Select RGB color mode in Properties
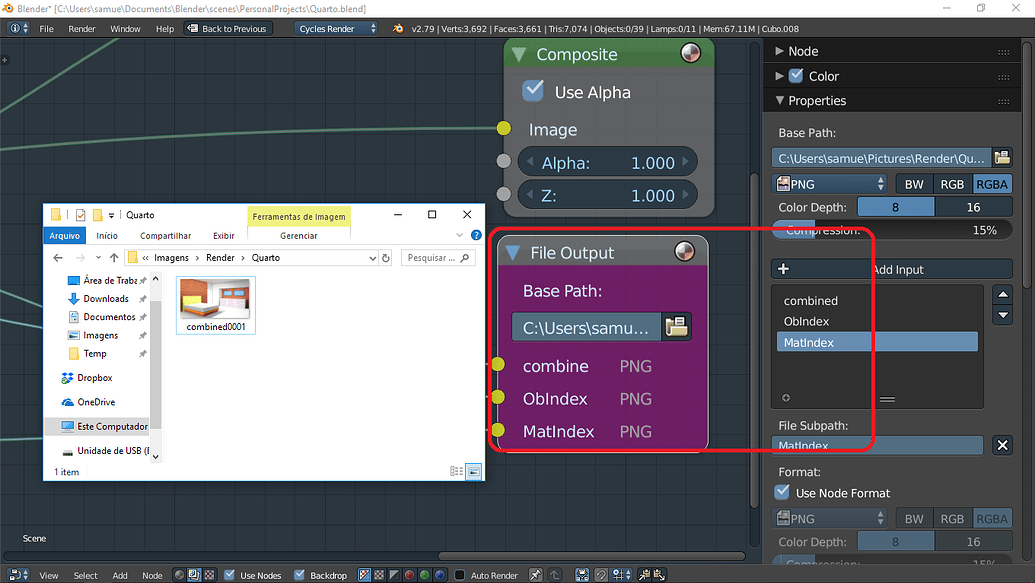The image size is (1035, 583). pyautogui.click(x=952, y=184)
